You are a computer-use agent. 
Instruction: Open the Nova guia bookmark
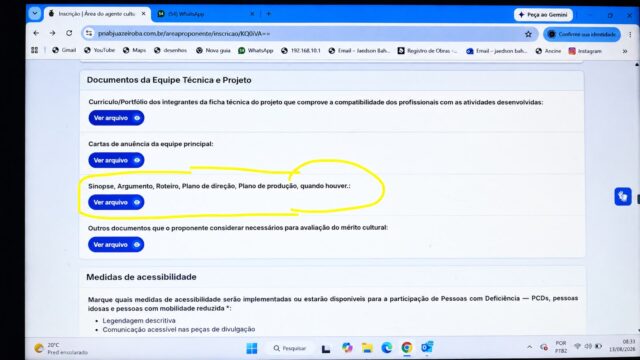[213, 51]
